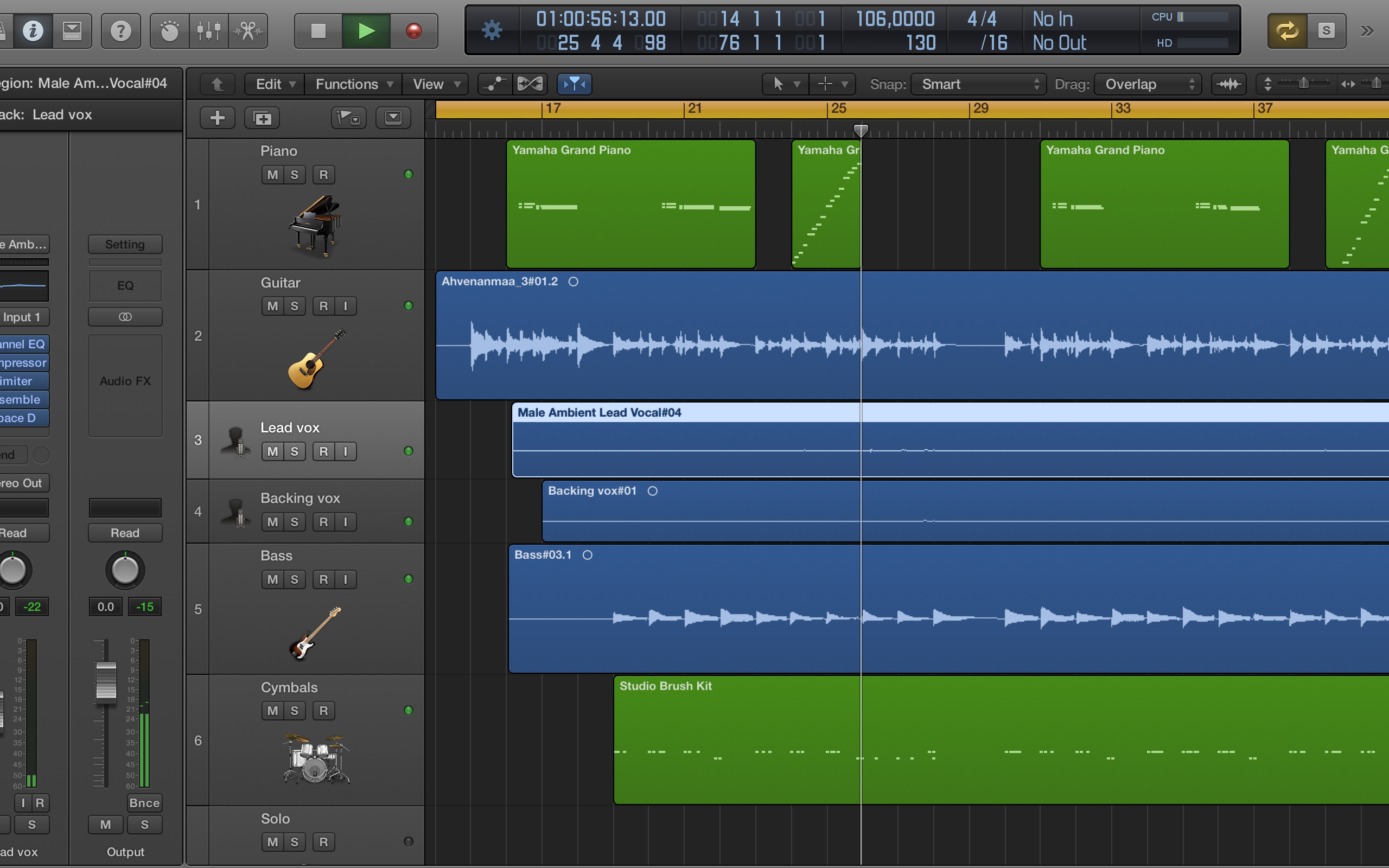Click the stereo link button on Output strip

click(125, 317)
